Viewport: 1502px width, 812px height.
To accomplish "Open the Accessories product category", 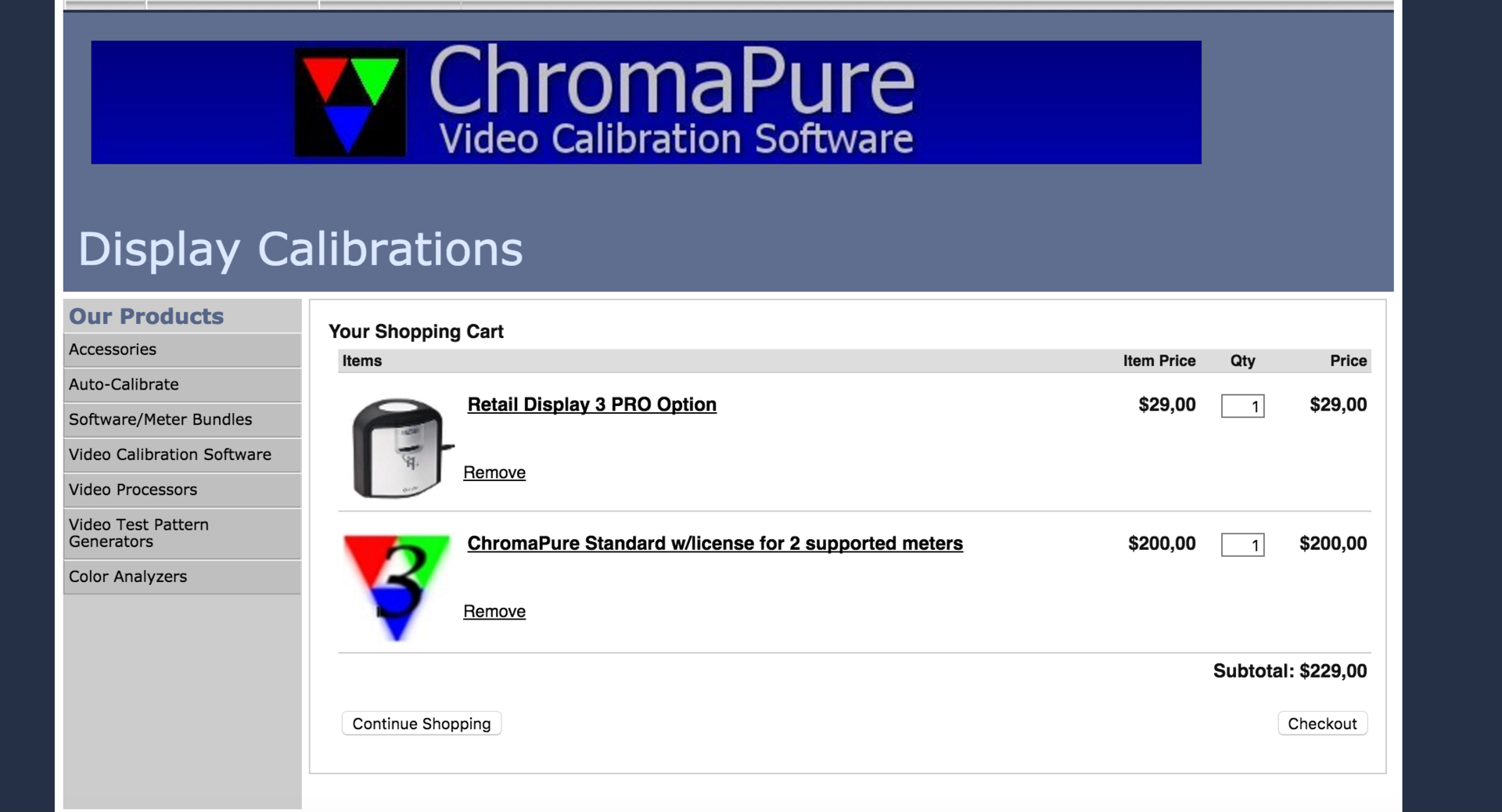I will click(182, 350).
